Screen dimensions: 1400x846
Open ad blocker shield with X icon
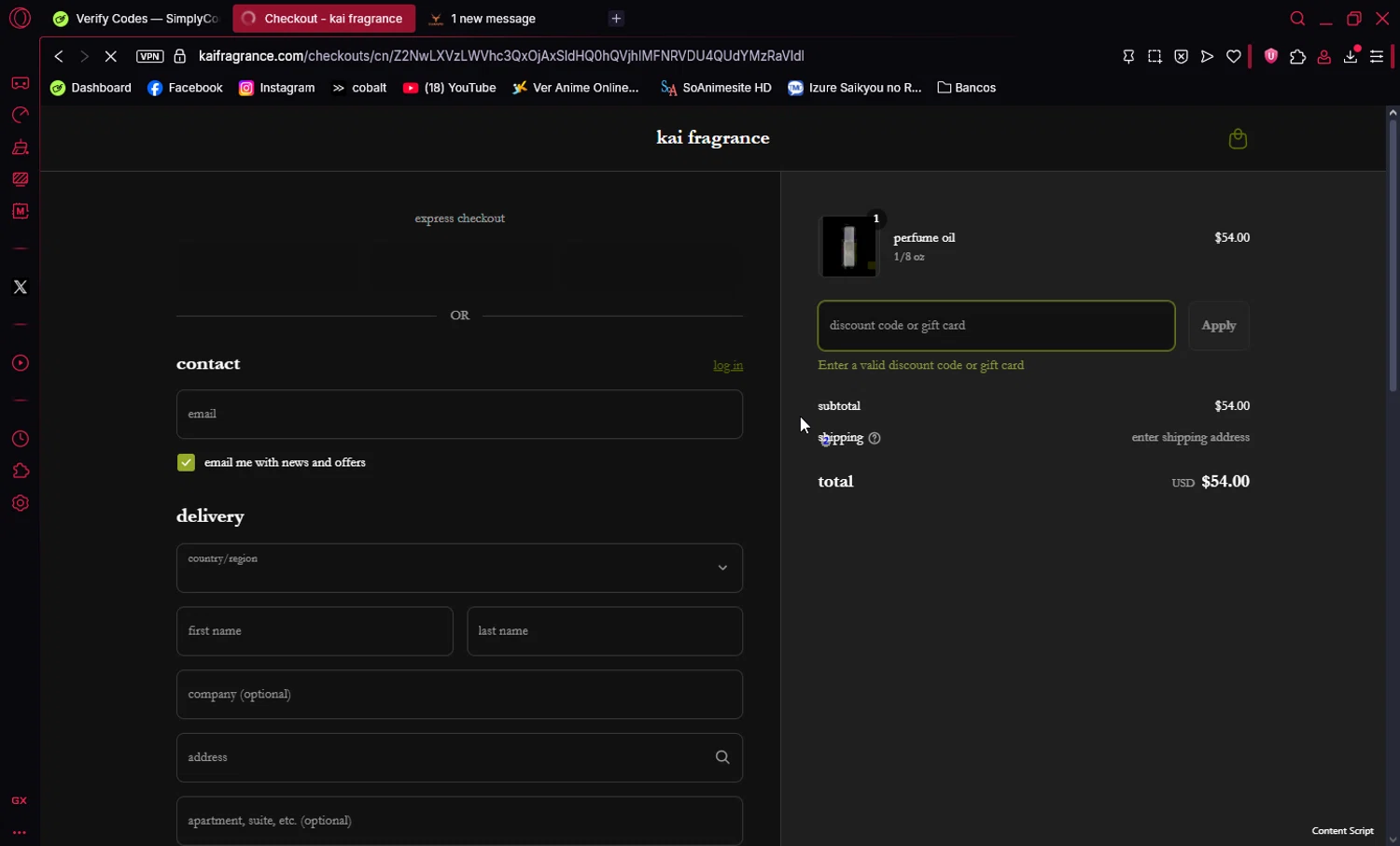[x=1181, y=56]
